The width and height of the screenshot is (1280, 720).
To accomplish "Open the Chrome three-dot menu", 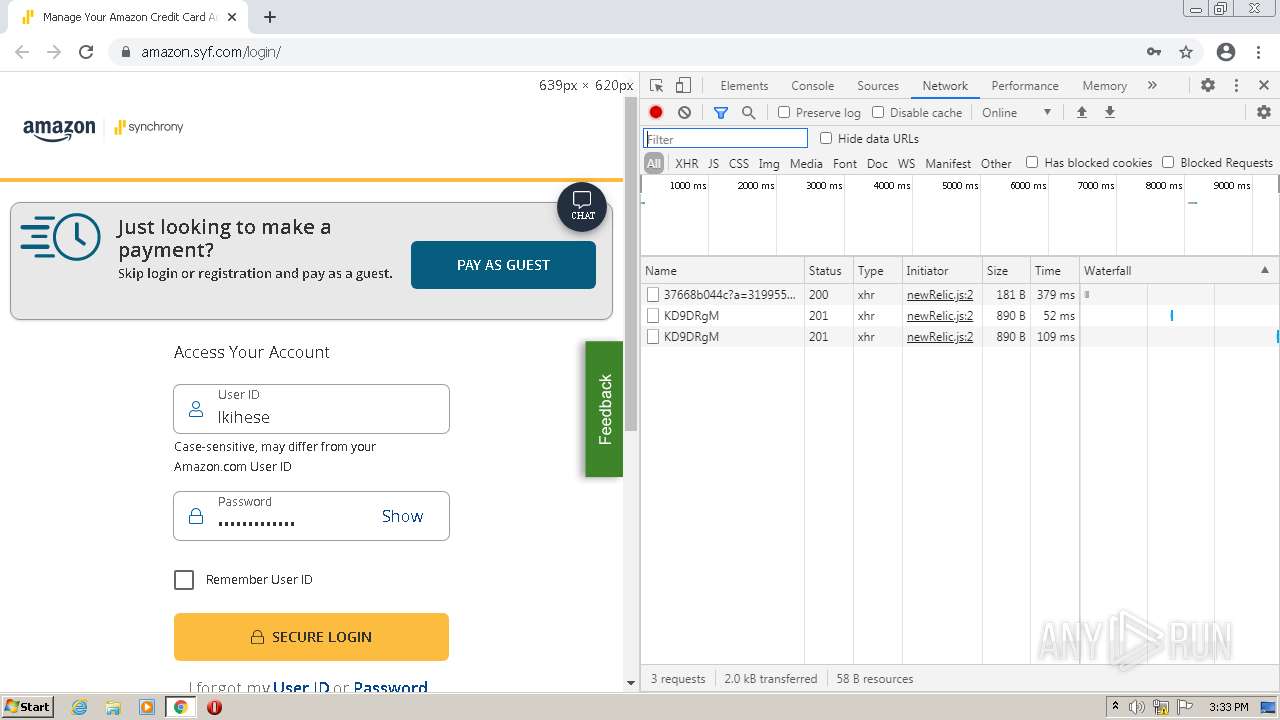I will point(1258,52).
